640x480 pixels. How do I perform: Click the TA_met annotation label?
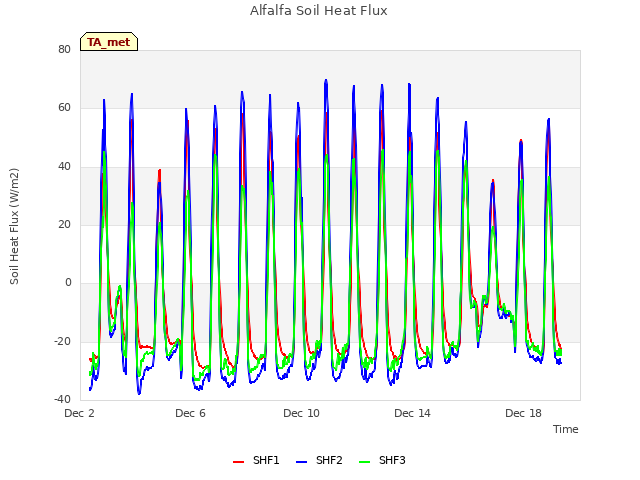coord(109,42)
